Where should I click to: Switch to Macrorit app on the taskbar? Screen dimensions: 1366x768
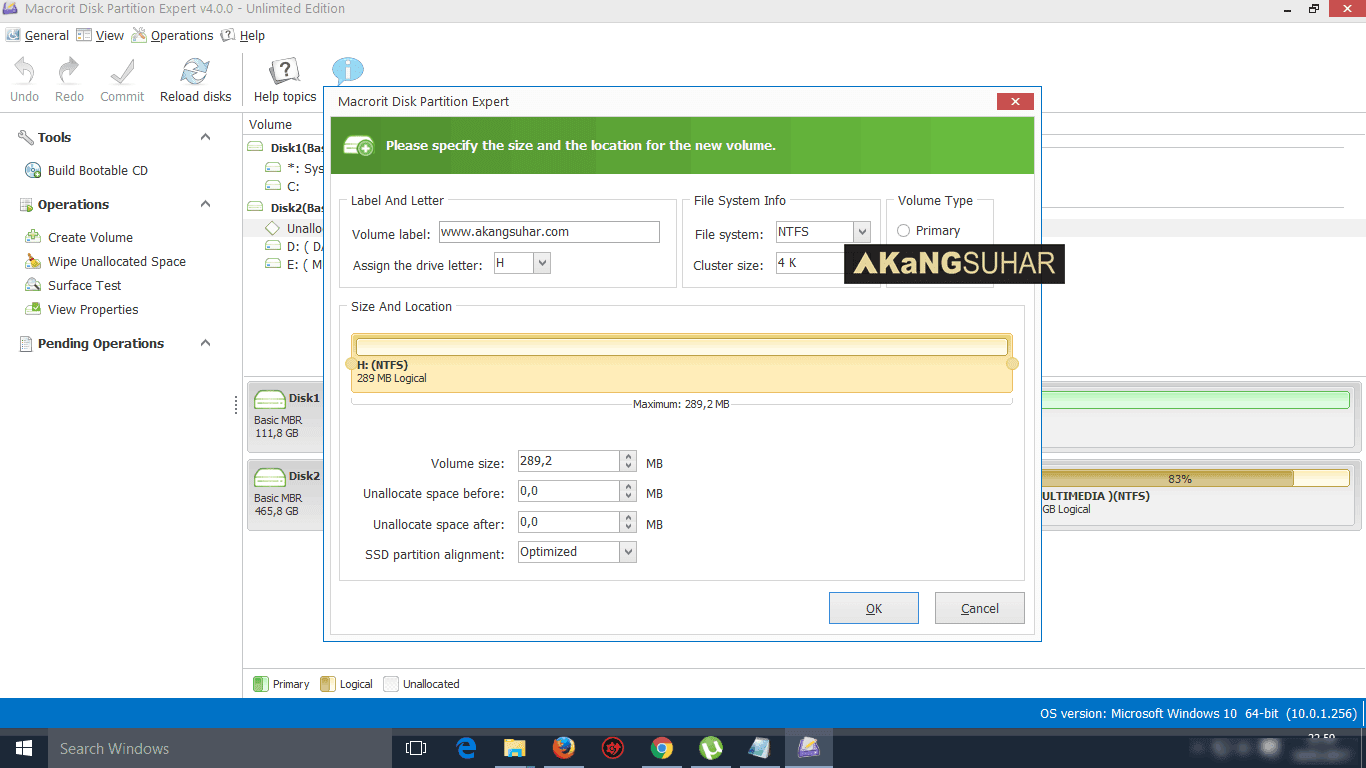point(808,748)
